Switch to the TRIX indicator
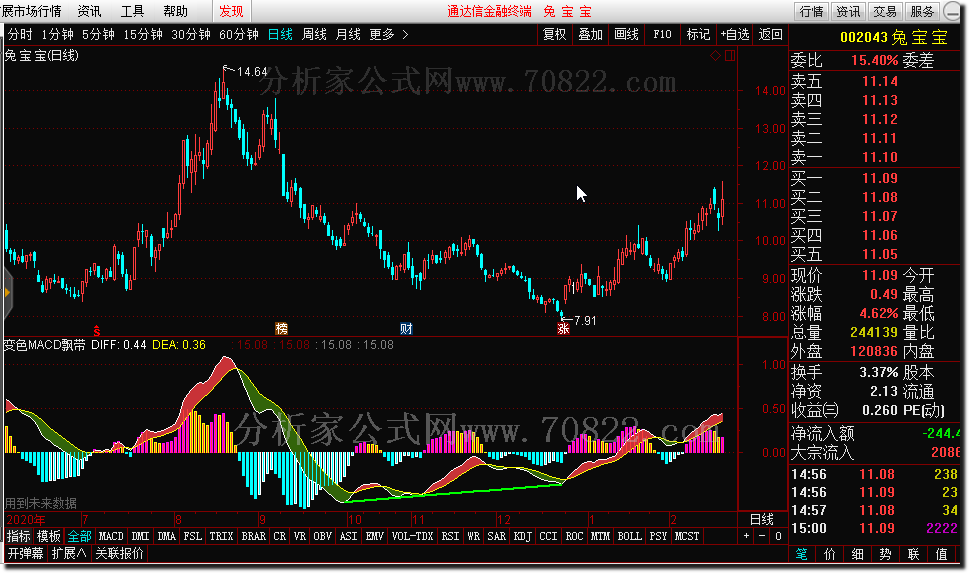The image size is (970, 573). [x=221, y=536]
